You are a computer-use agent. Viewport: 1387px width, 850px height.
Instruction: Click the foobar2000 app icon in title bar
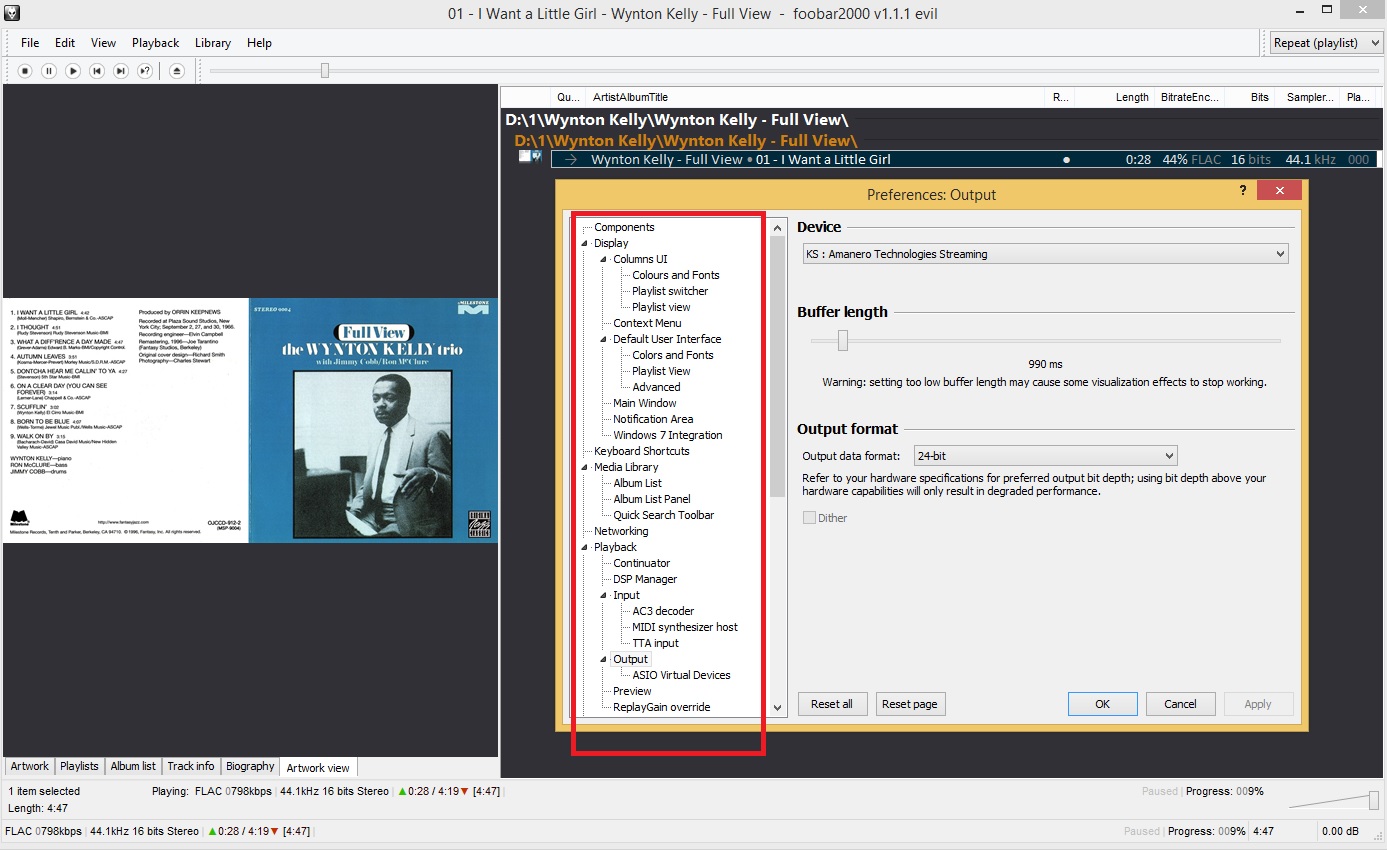pos(12,13)
